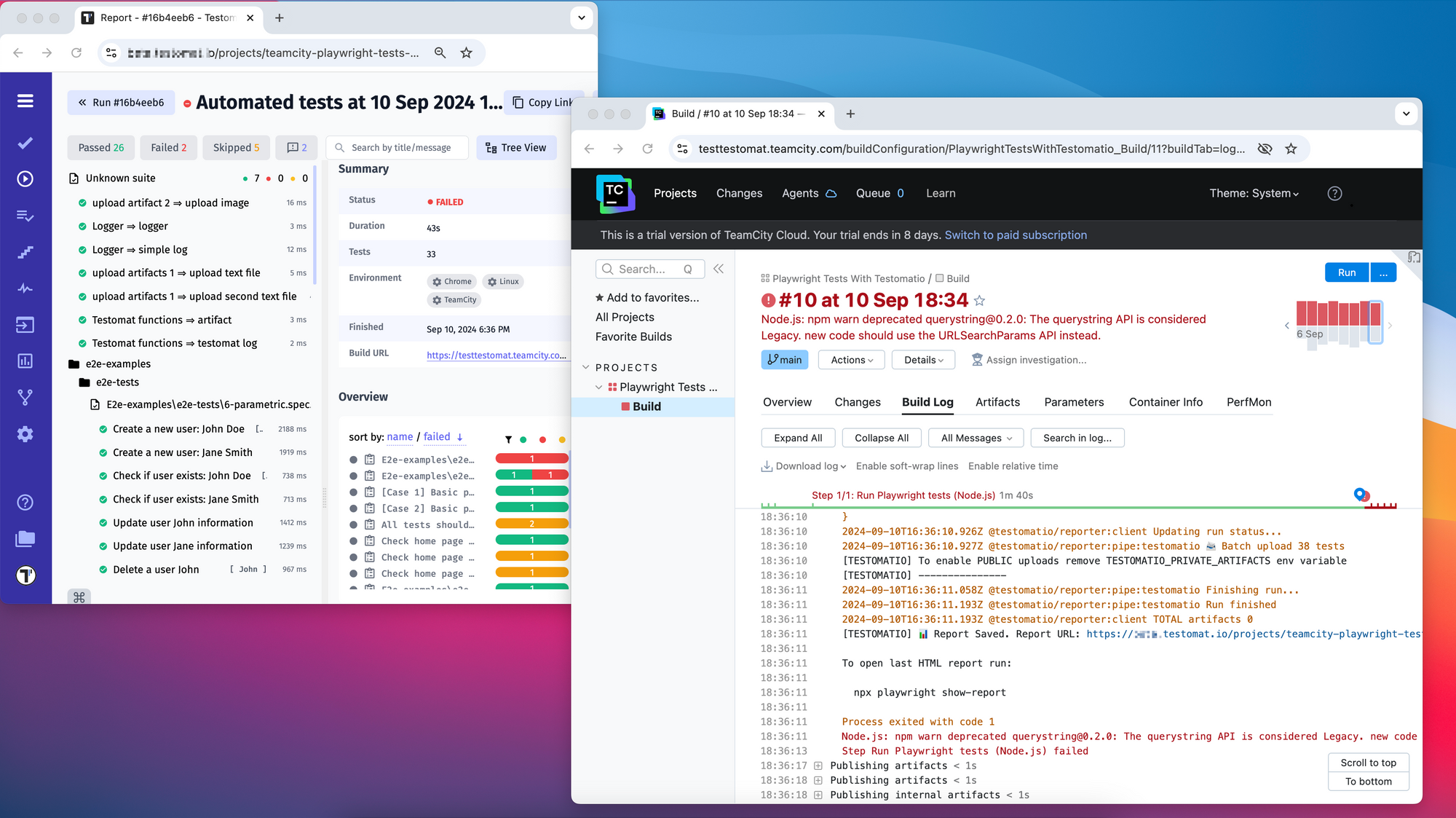Screen dimensions: 1456x818
Task: Switch to the Parameters tab
Action: pos(1074,402)
